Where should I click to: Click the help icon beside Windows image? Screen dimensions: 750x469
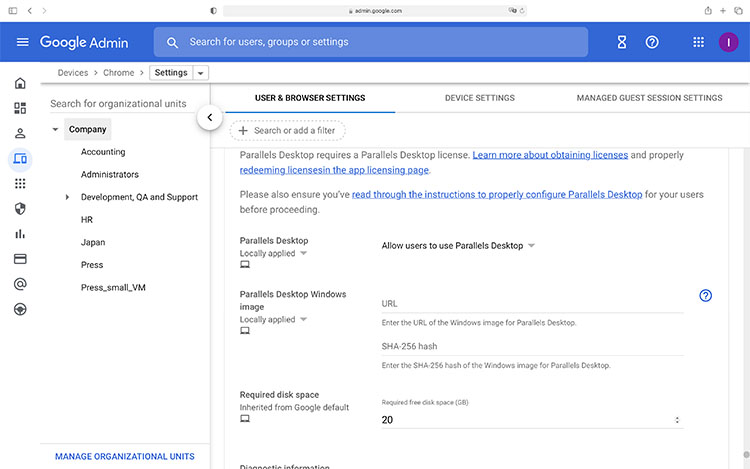706,295
